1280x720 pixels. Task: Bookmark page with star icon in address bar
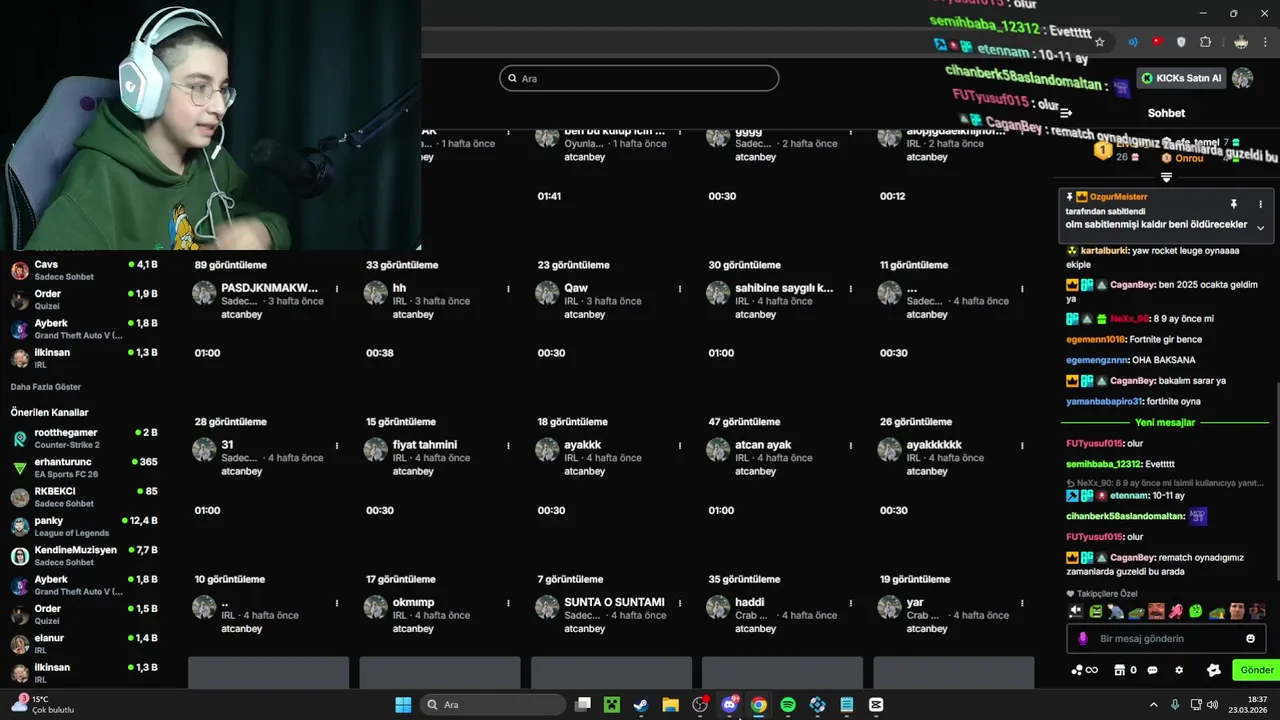tap(1100, 42)
